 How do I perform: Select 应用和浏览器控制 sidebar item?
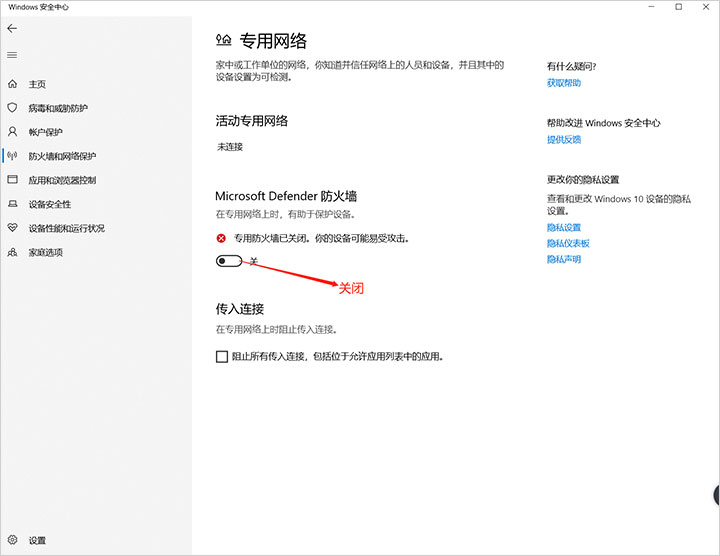click(62, 180)
